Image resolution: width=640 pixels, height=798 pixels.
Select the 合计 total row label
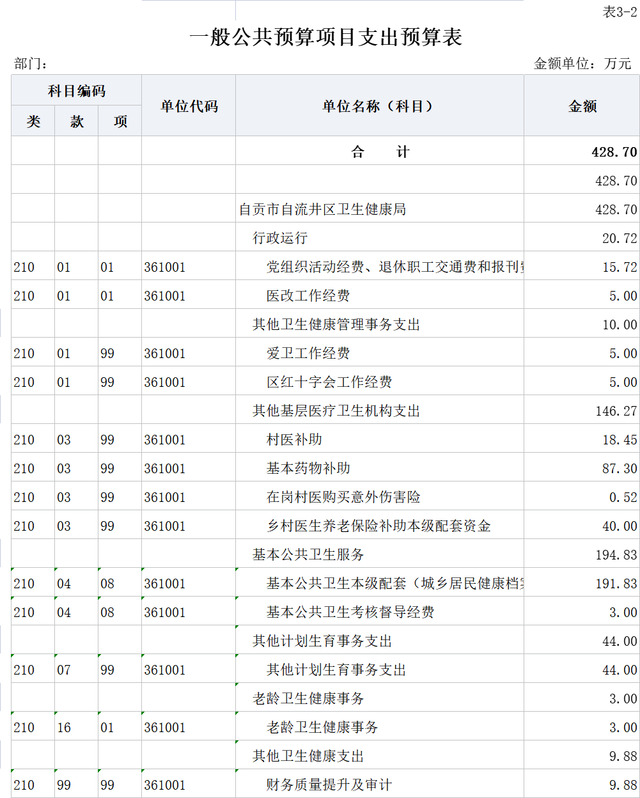point(380,152)
